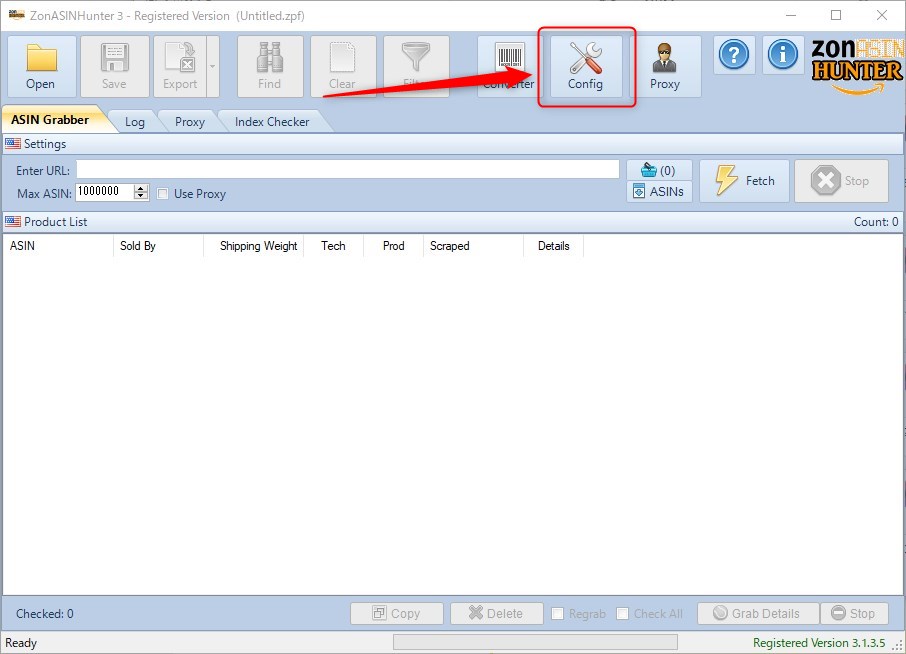Open the barcode Converter tool
This screenshot has height=654, width=906.
(x=510, y=66)
